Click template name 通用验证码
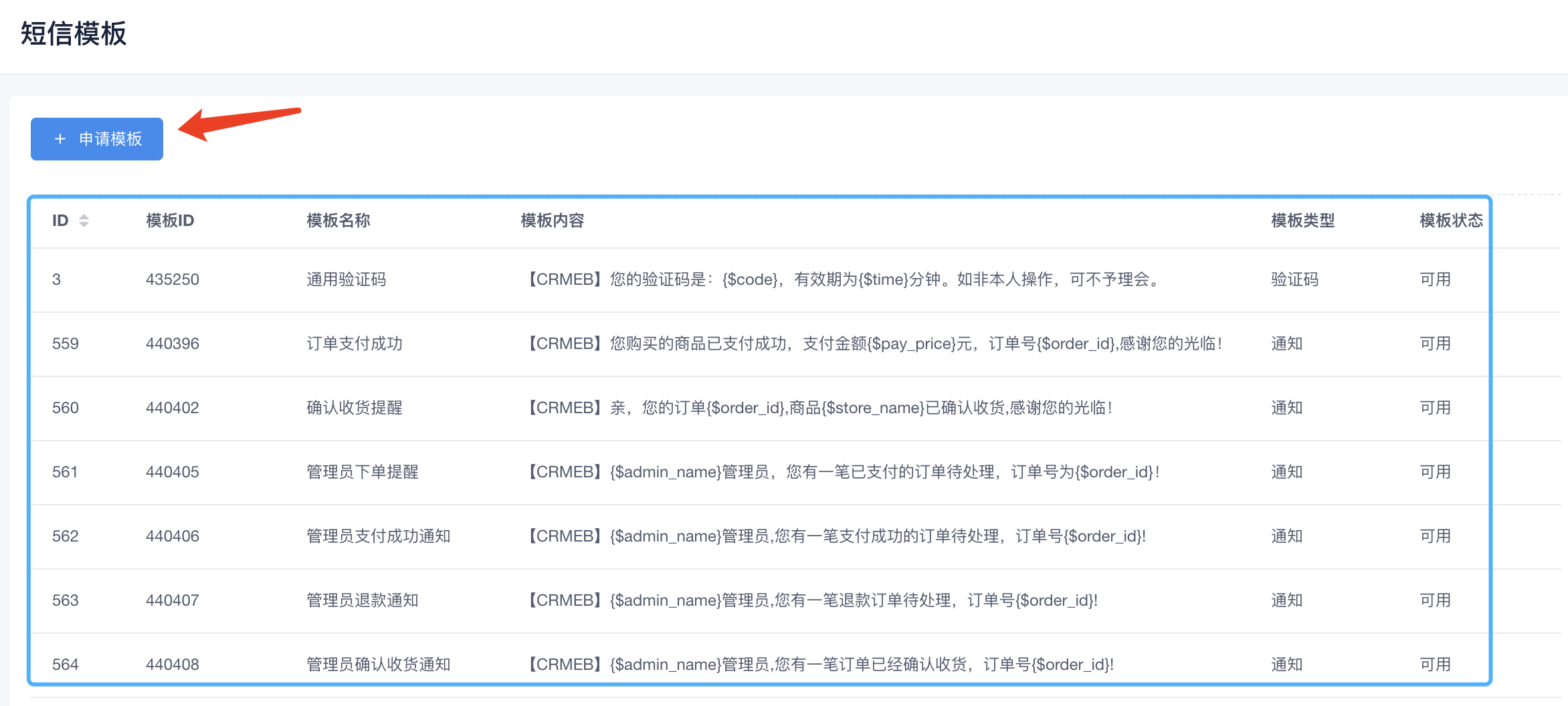 [347, 279]
